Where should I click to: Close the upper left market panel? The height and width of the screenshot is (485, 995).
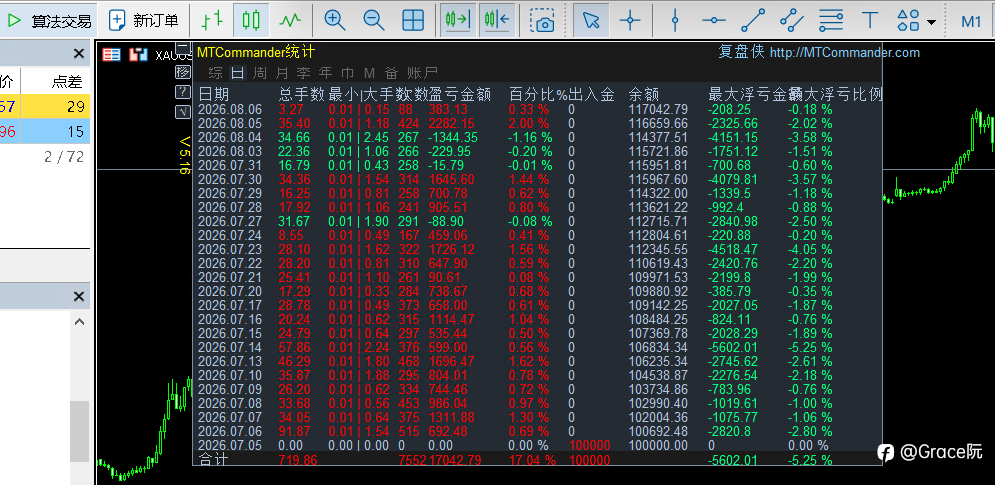click(x=79, y=53)
